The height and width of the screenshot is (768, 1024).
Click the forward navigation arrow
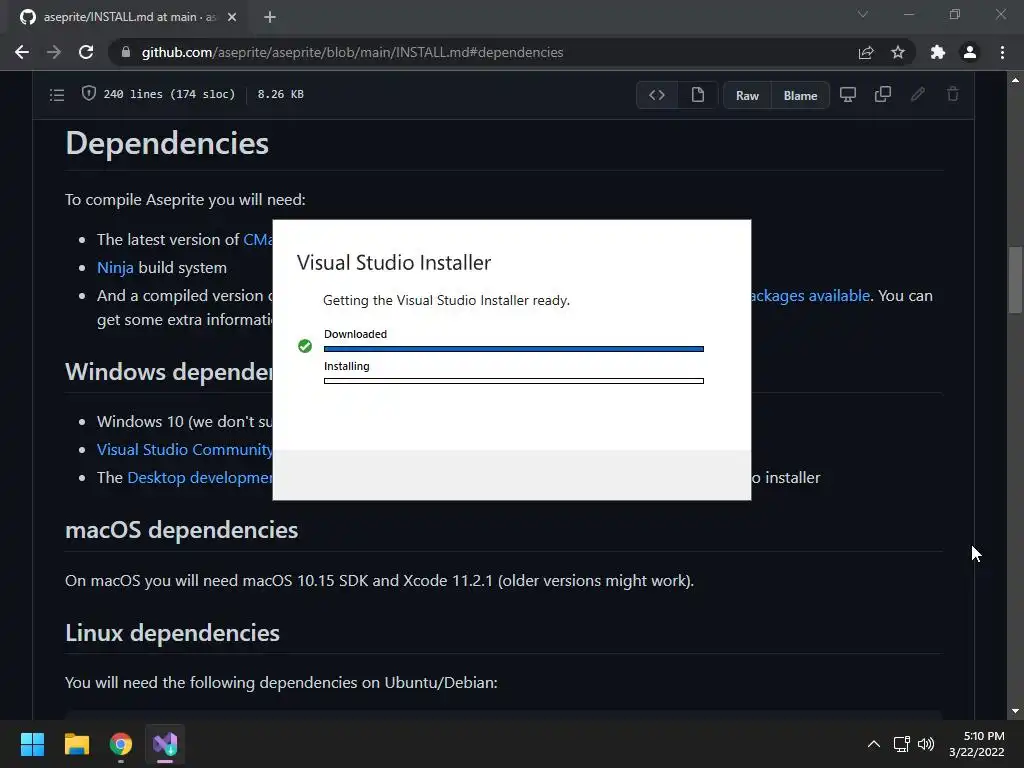pyautogui.click(x=54, y=52)
